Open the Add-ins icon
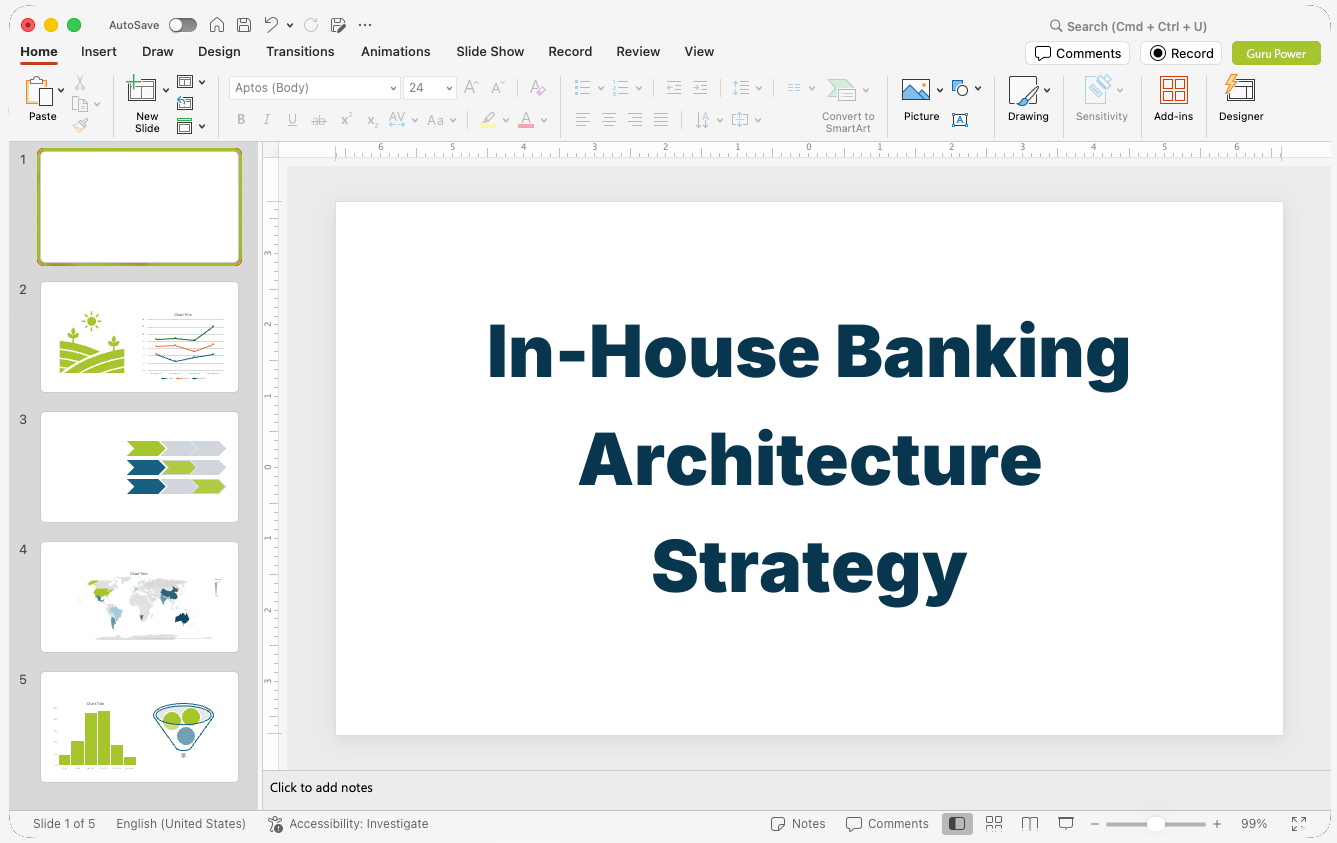 (1174, 91)
